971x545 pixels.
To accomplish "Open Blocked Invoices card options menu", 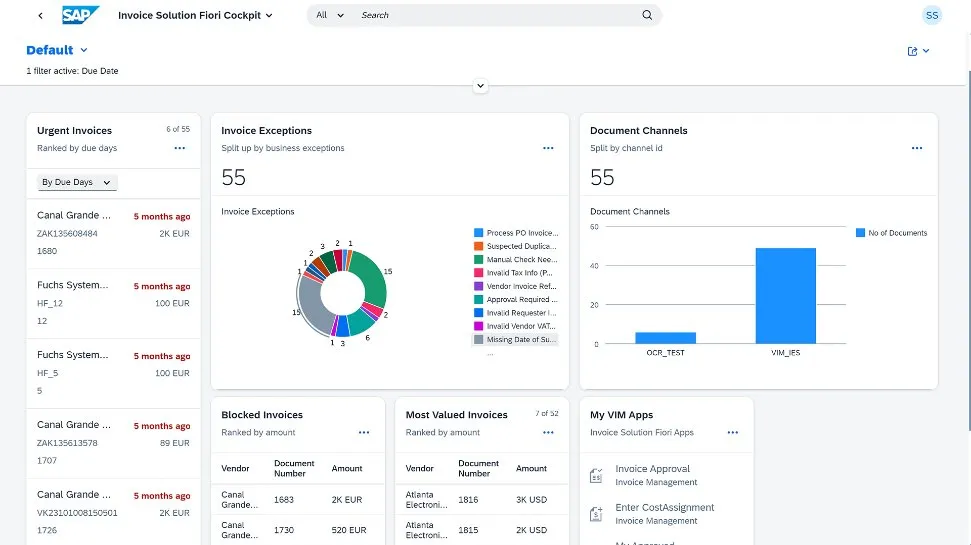I will click(x=364, y=432).
